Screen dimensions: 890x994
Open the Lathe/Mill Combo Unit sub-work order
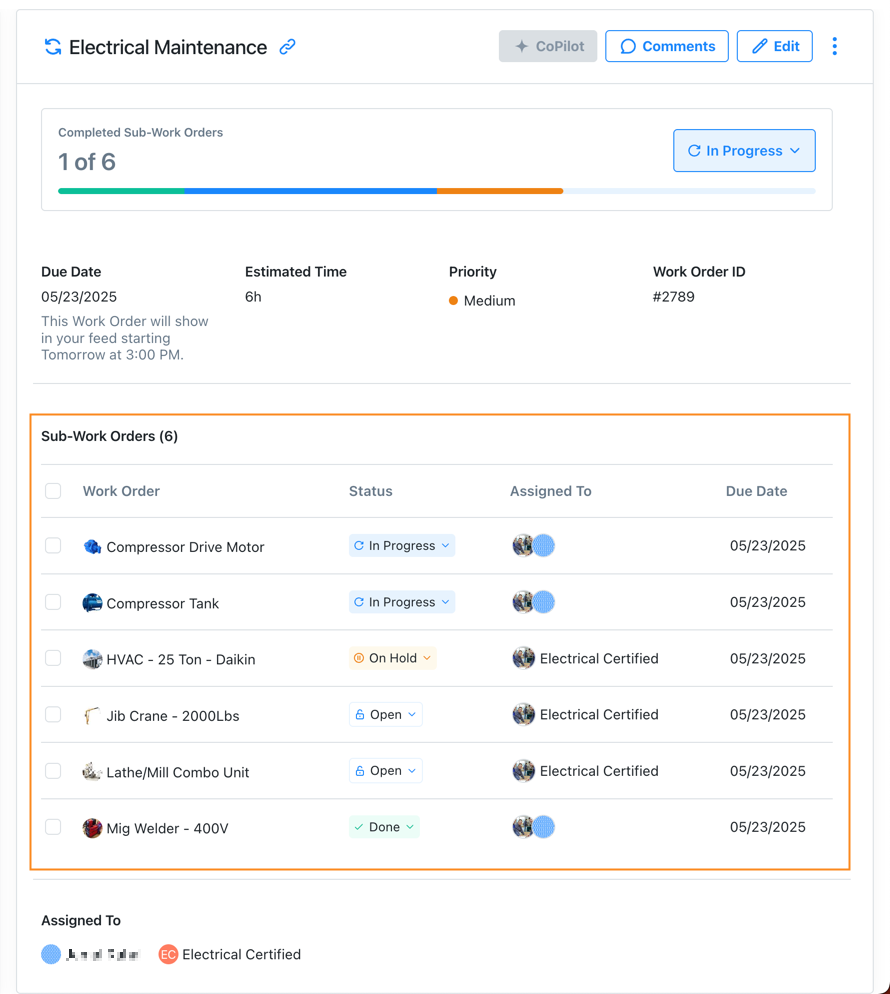177,772
